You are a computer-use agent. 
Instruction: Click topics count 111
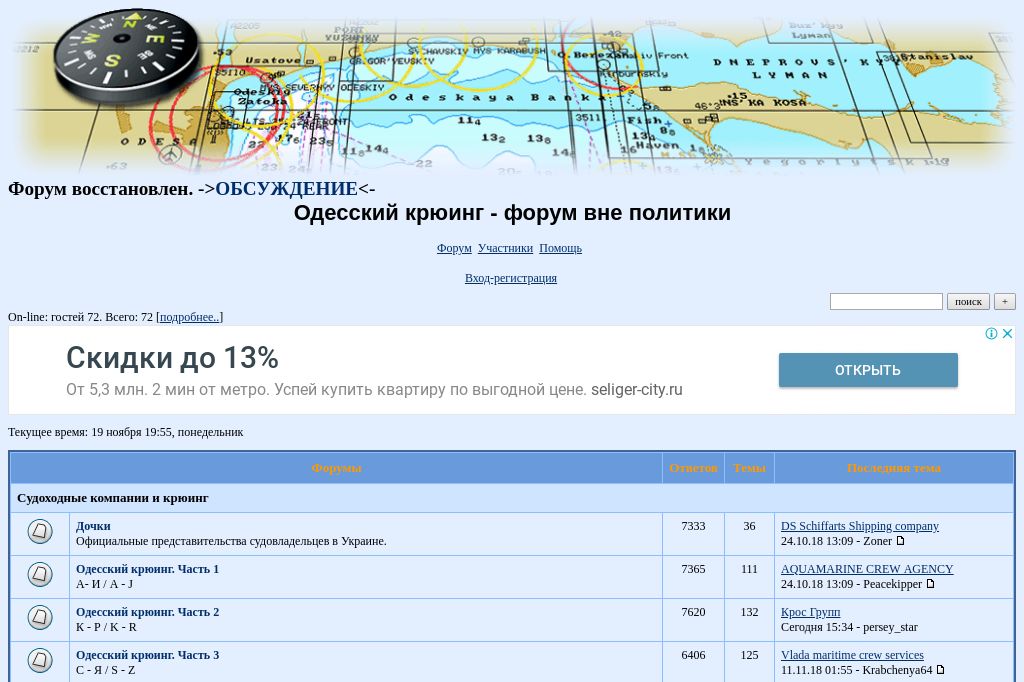coord(749,569)
